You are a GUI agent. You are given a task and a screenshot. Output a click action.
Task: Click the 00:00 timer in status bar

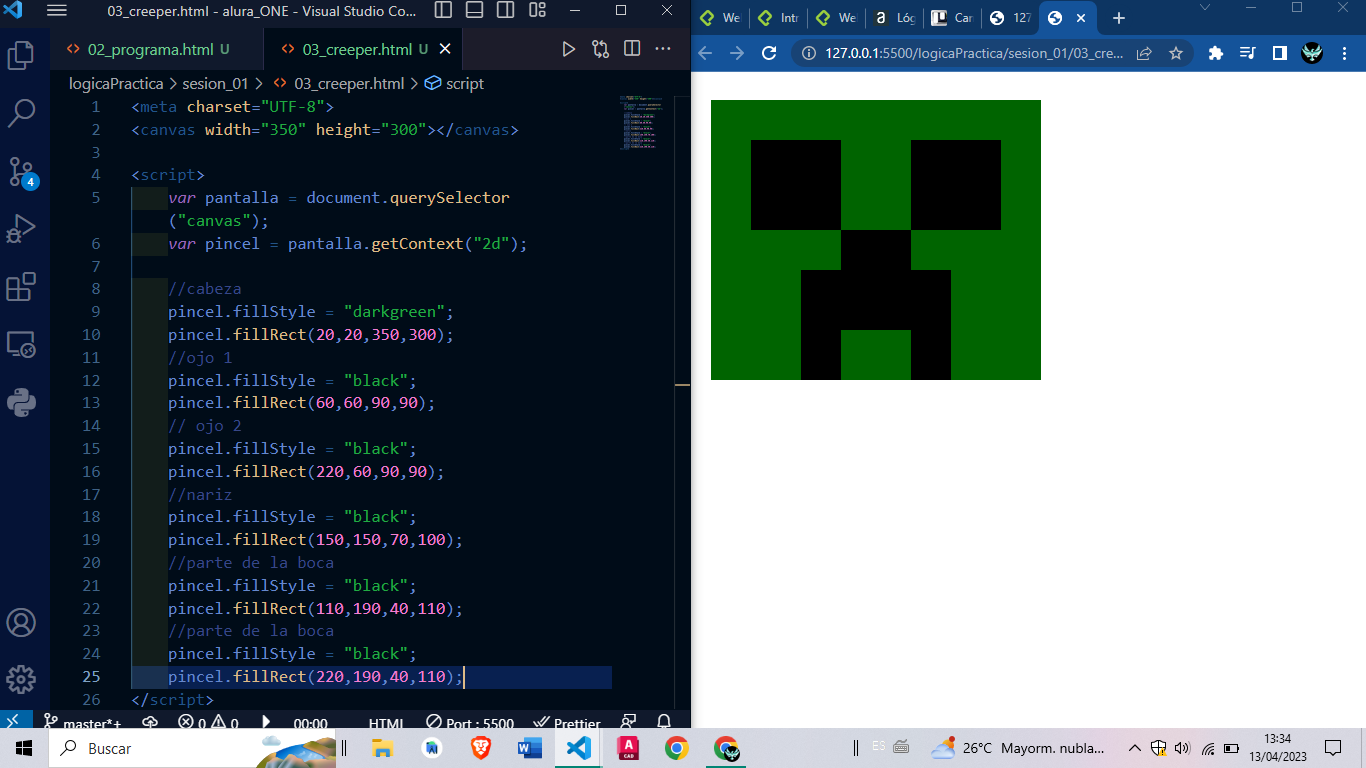pos(310,724)
